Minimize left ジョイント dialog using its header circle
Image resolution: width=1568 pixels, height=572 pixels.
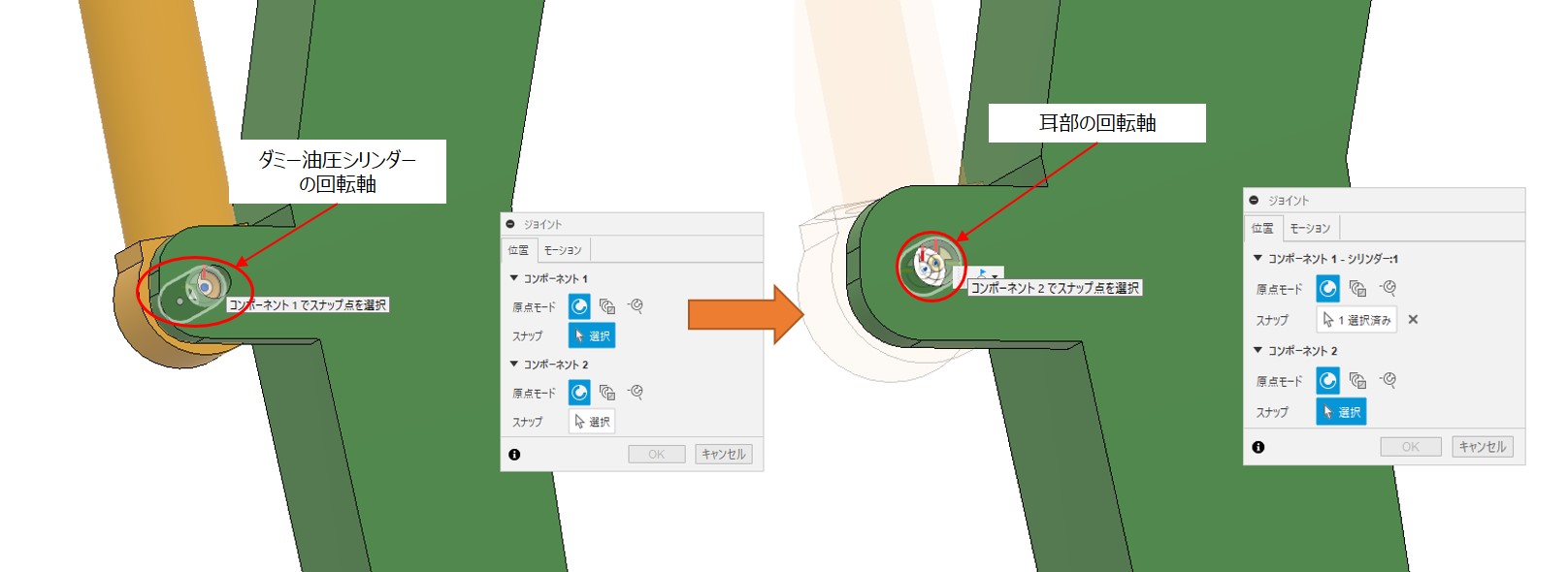[x=510, y=224]
